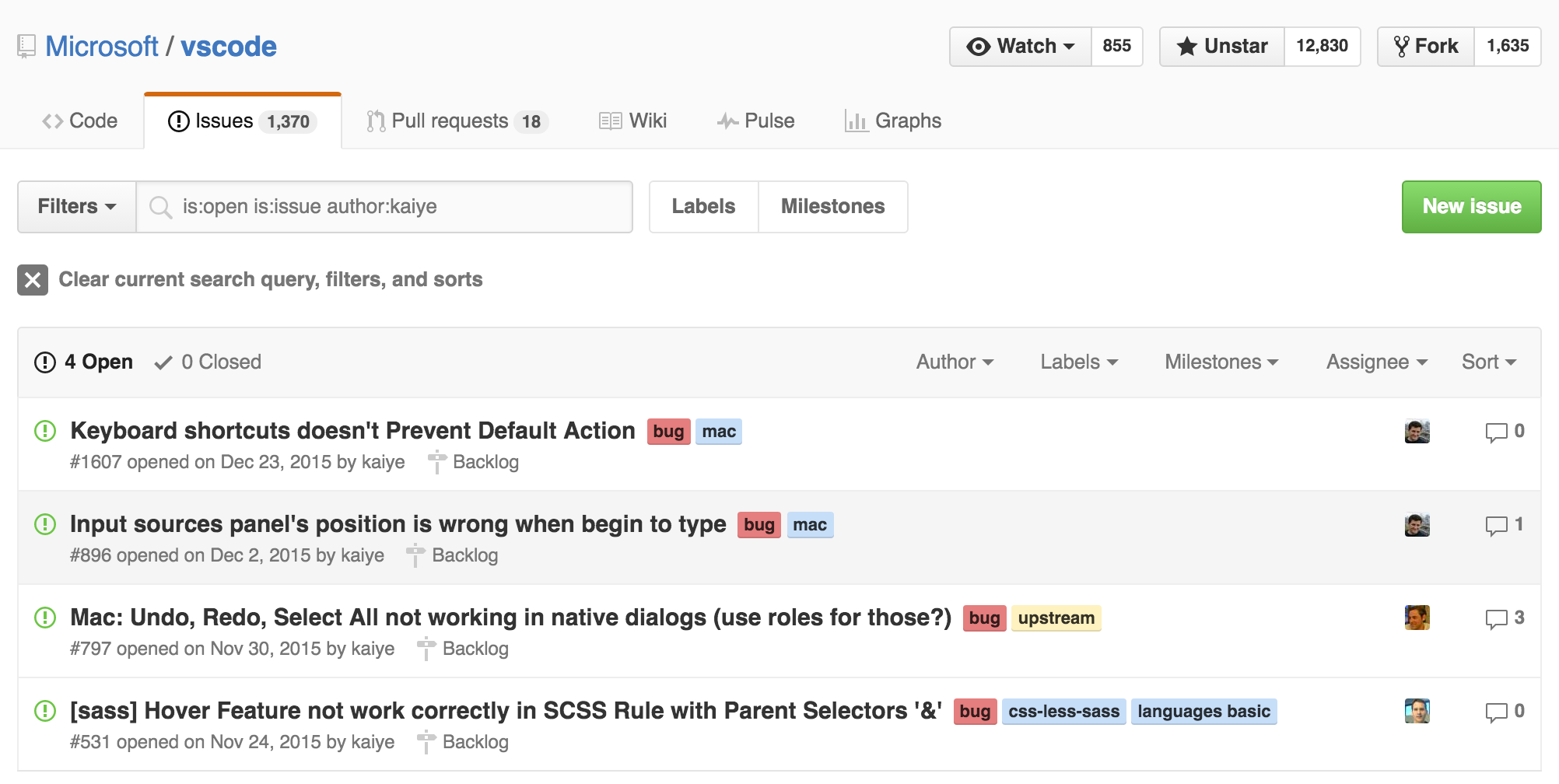Click the open-issue status icon for #531
The width and height of the screenshot is (1559, 784).
click(x=45, y=711)
